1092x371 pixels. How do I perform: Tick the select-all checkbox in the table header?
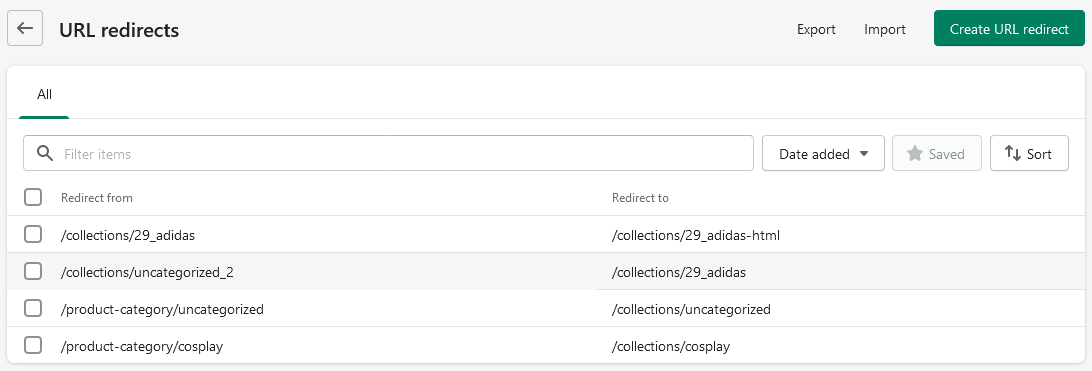coord(33,197)
